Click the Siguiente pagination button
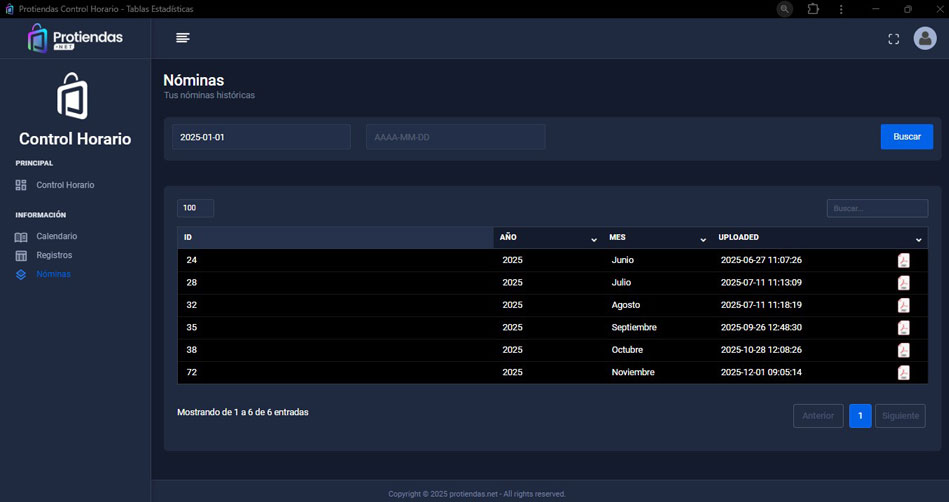 click(x=900, y=416)
